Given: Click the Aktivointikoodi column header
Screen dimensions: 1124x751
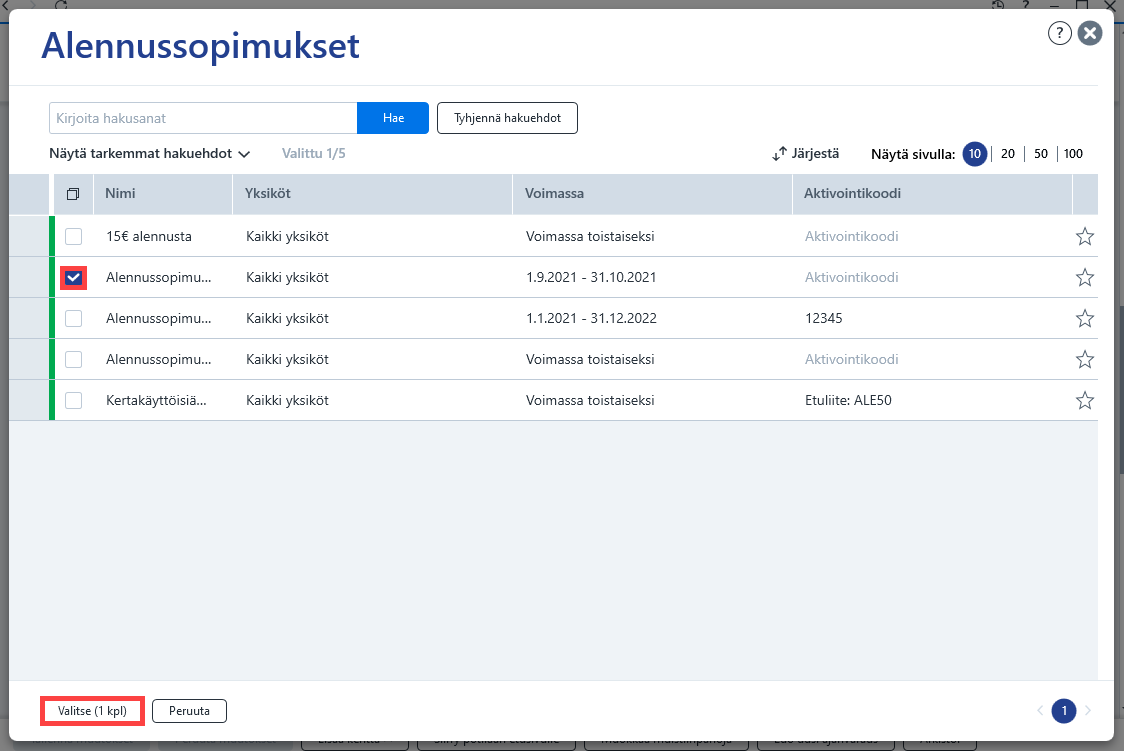Looking at the screenshot, I should (852, 193).
